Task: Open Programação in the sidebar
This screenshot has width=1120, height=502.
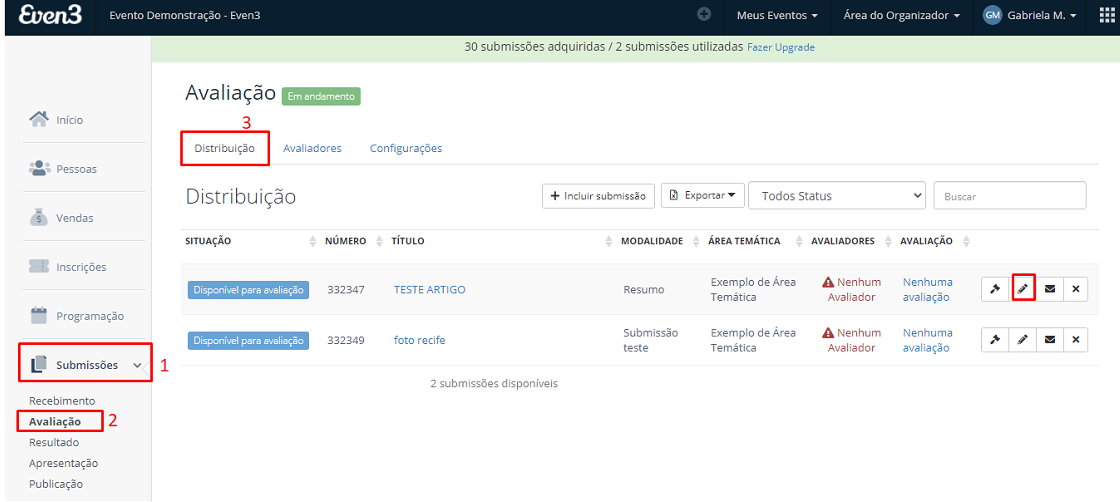Action: point(76,316)
